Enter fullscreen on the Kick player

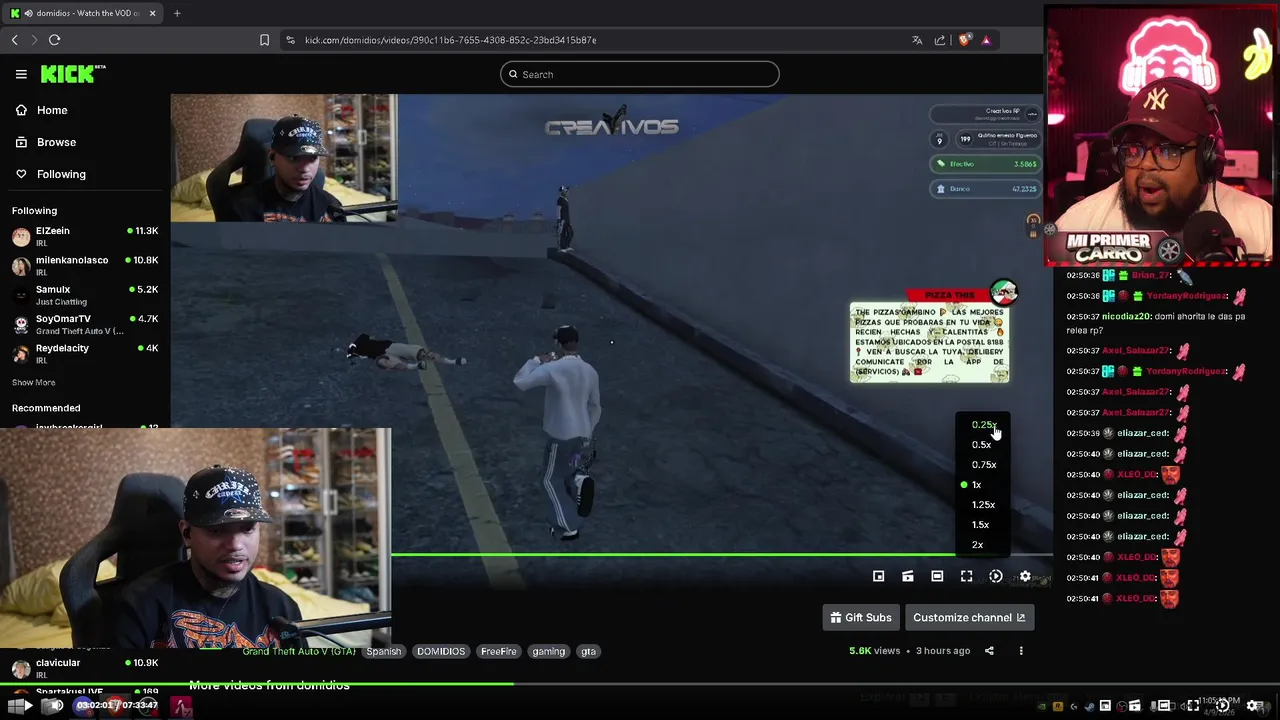click(x=966, y=576)
